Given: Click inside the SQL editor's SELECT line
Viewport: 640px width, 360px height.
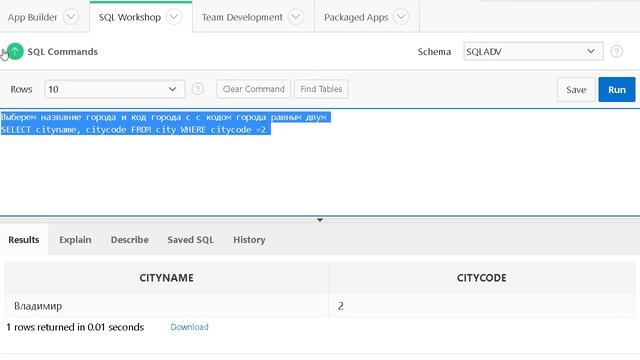Looking at the screenshot, I should [x=134, y=130].
